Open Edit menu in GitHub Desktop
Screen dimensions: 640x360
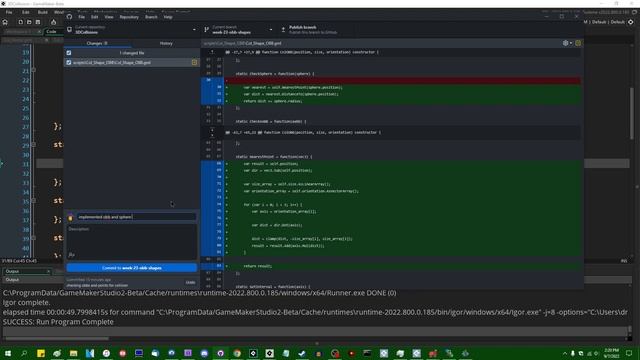(95, 17)
